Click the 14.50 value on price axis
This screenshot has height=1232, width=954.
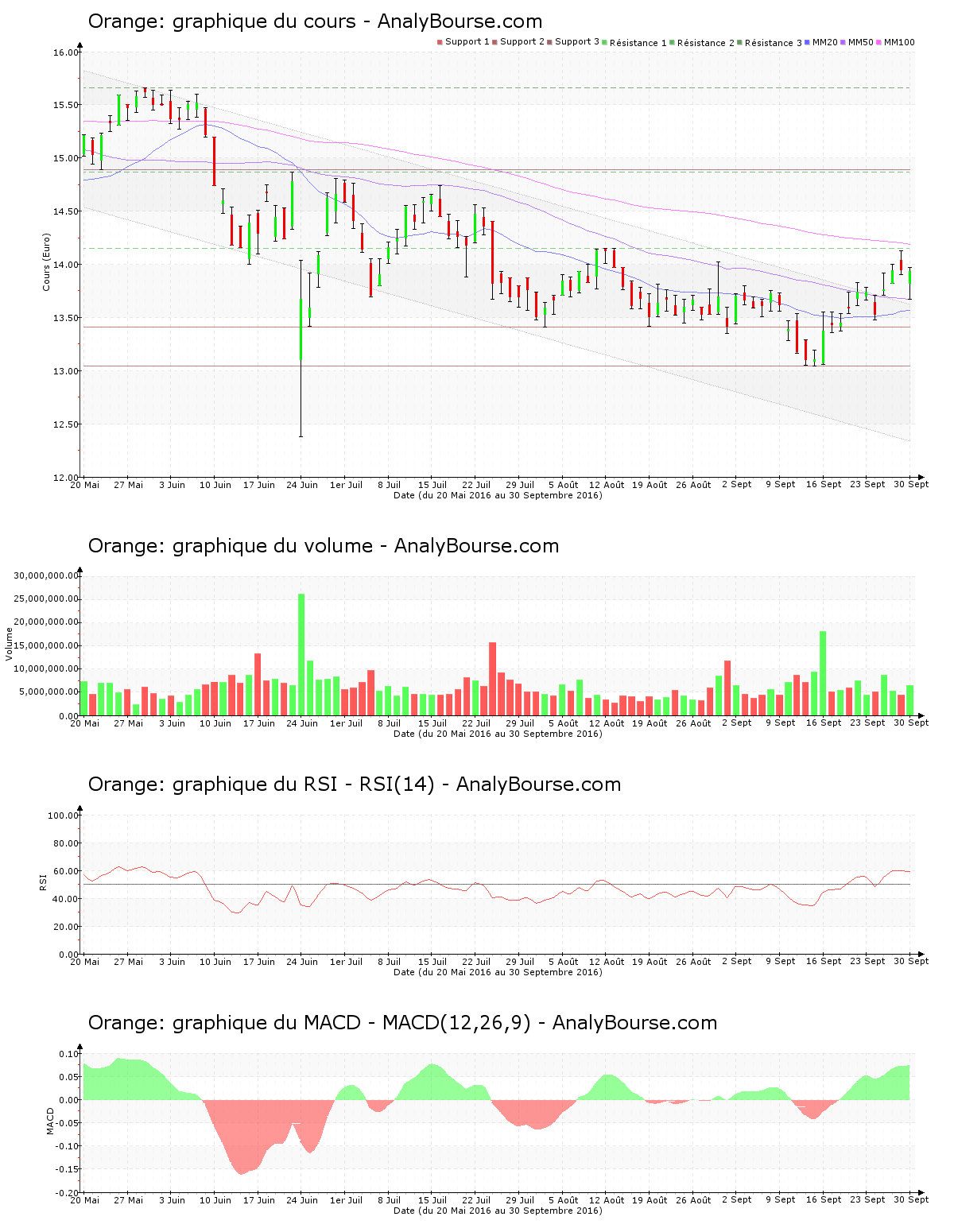point(66,211)
